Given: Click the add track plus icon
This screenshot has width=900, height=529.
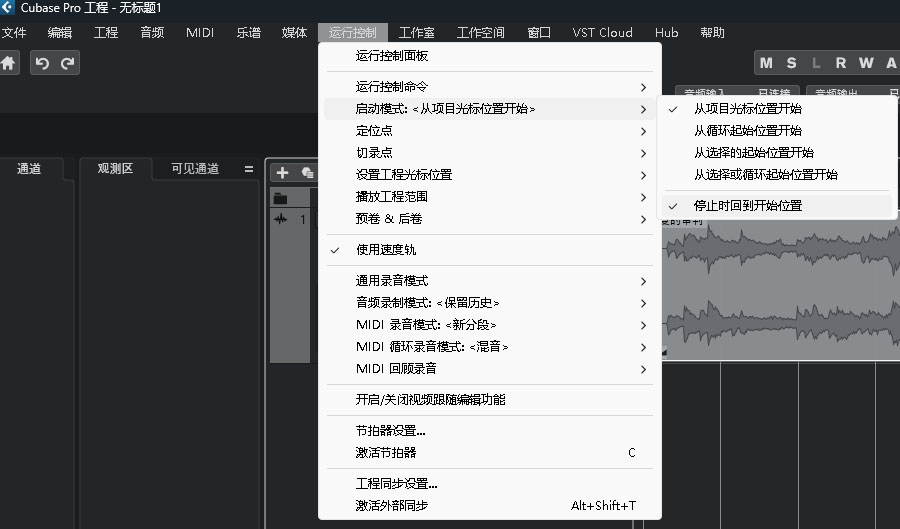Looking at the screenshot, I should [x=282, y=173].
